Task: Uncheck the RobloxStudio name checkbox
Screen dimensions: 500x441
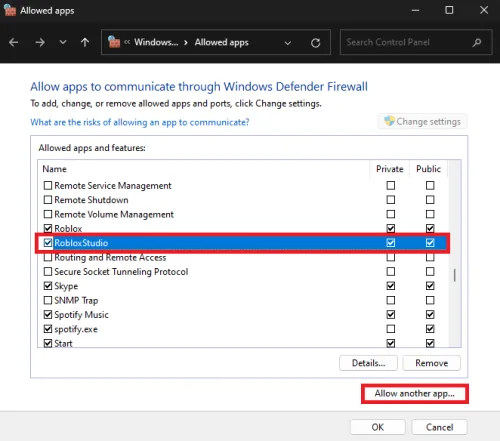Action: pos(48,243)
